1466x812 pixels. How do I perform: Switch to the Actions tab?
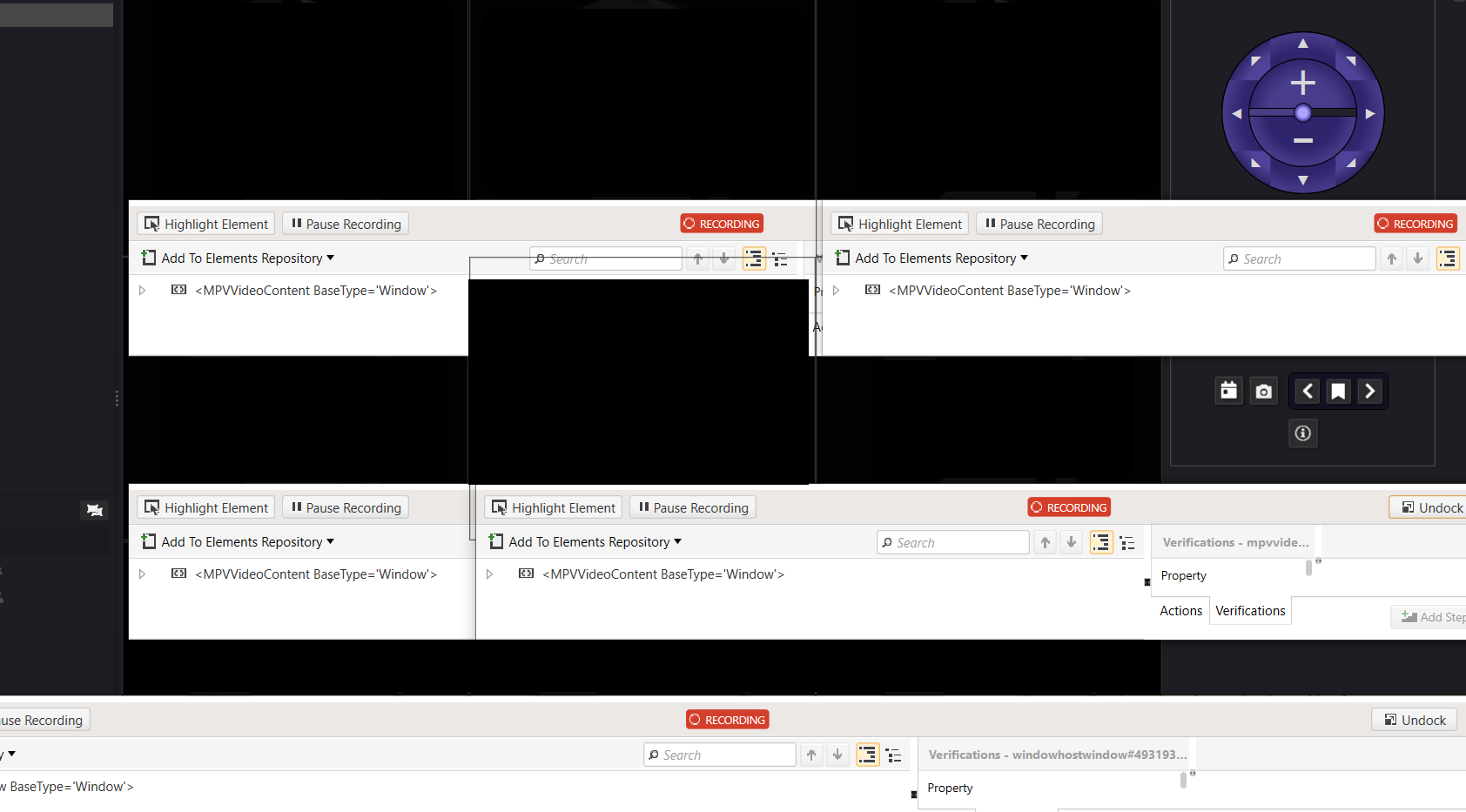1180,611
